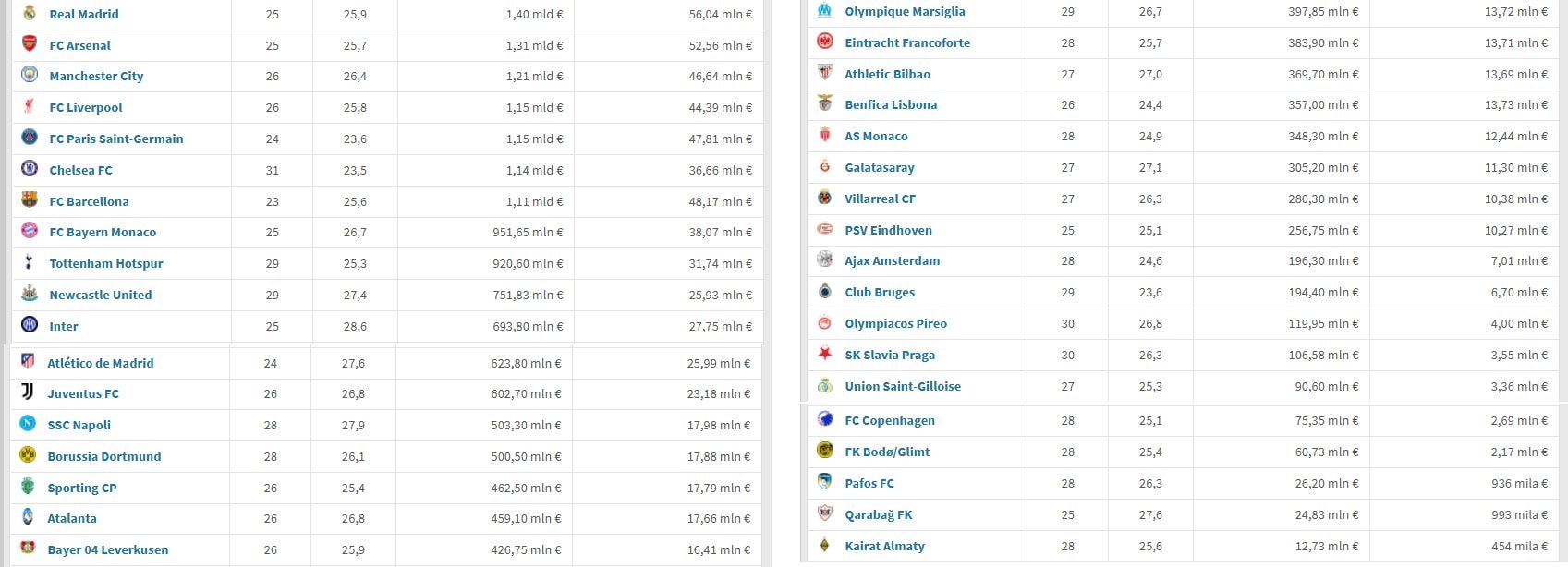Open the Benfica Lisbona club link
This screenshot has width=1568, height=567.
[891, 104]
